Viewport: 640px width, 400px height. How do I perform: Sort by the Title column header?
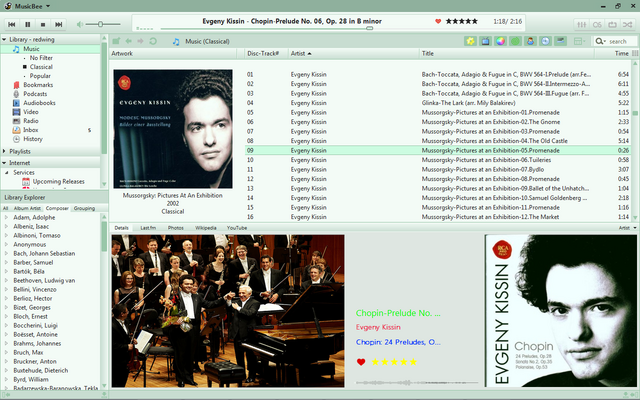(507, 53)
